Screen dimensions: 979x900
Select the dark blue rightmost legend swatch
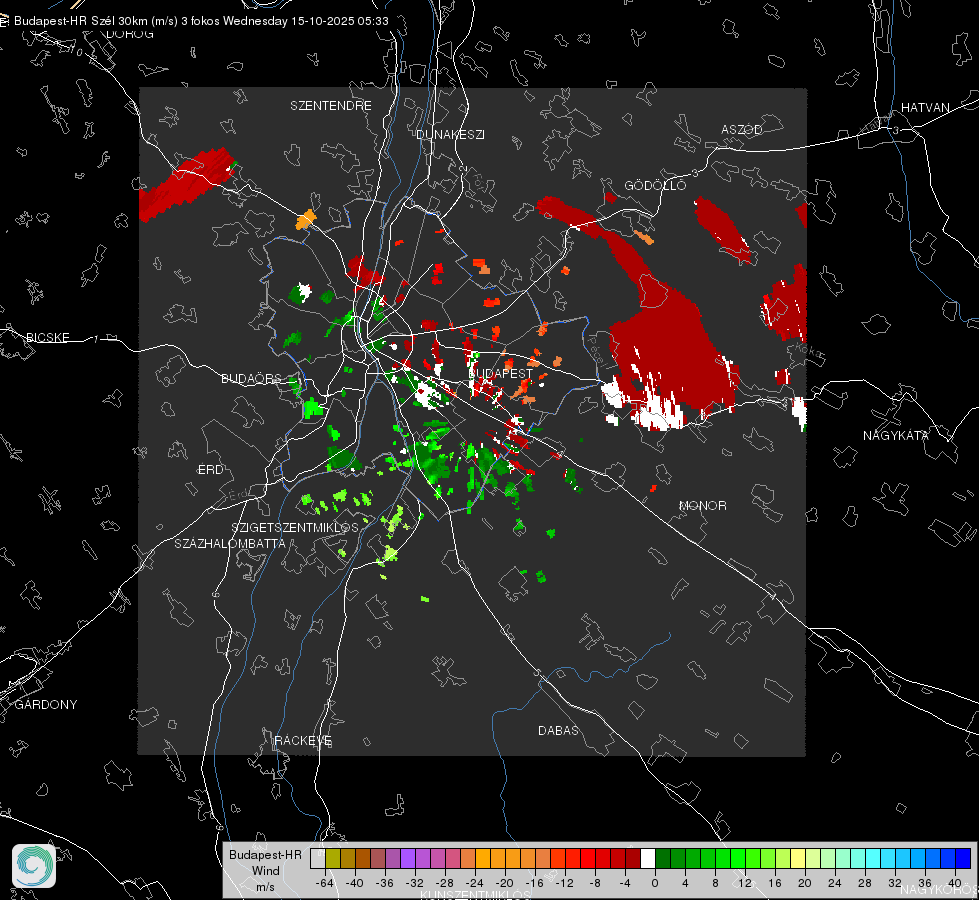963,858
